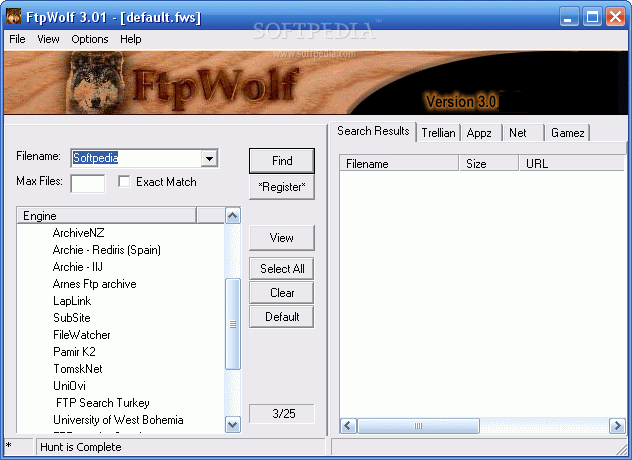Click the engine list scroll up arrow
This screenshot has height=460, width=632.
coord(233,216)
